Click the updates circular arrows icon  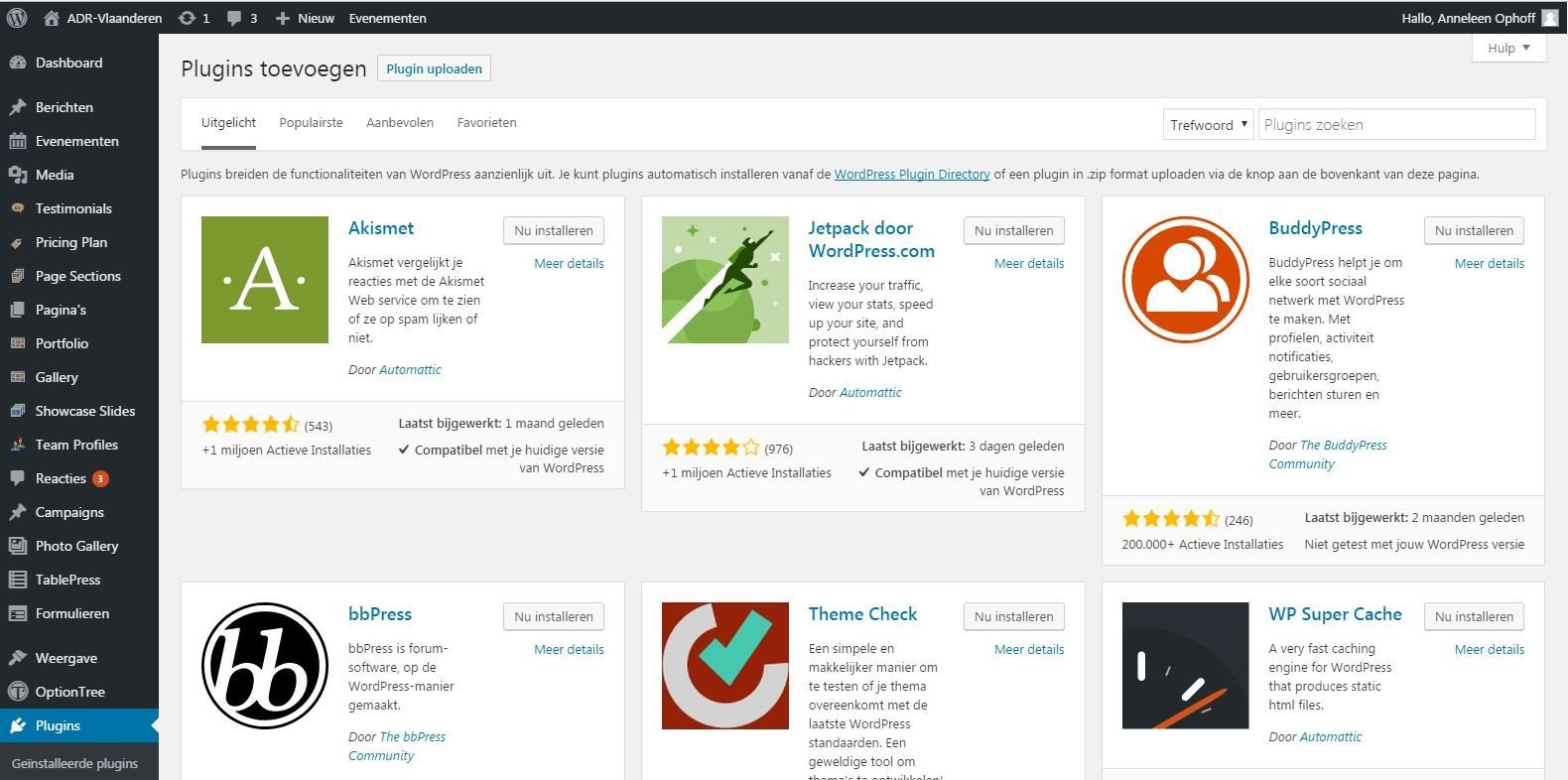coord(187,18)
